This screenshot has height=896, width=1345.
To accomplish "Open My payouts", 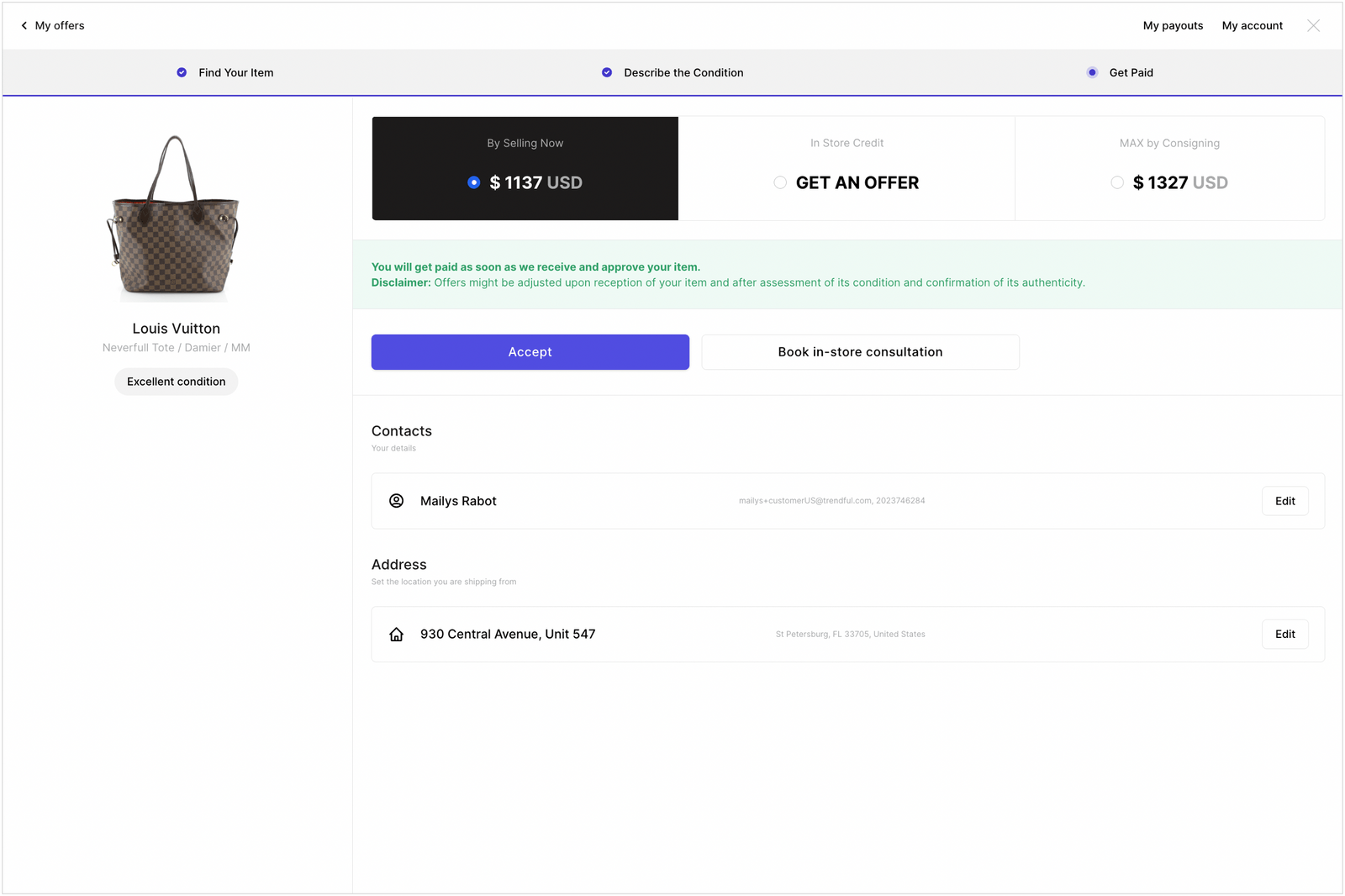I will (x=1173, y=25).
